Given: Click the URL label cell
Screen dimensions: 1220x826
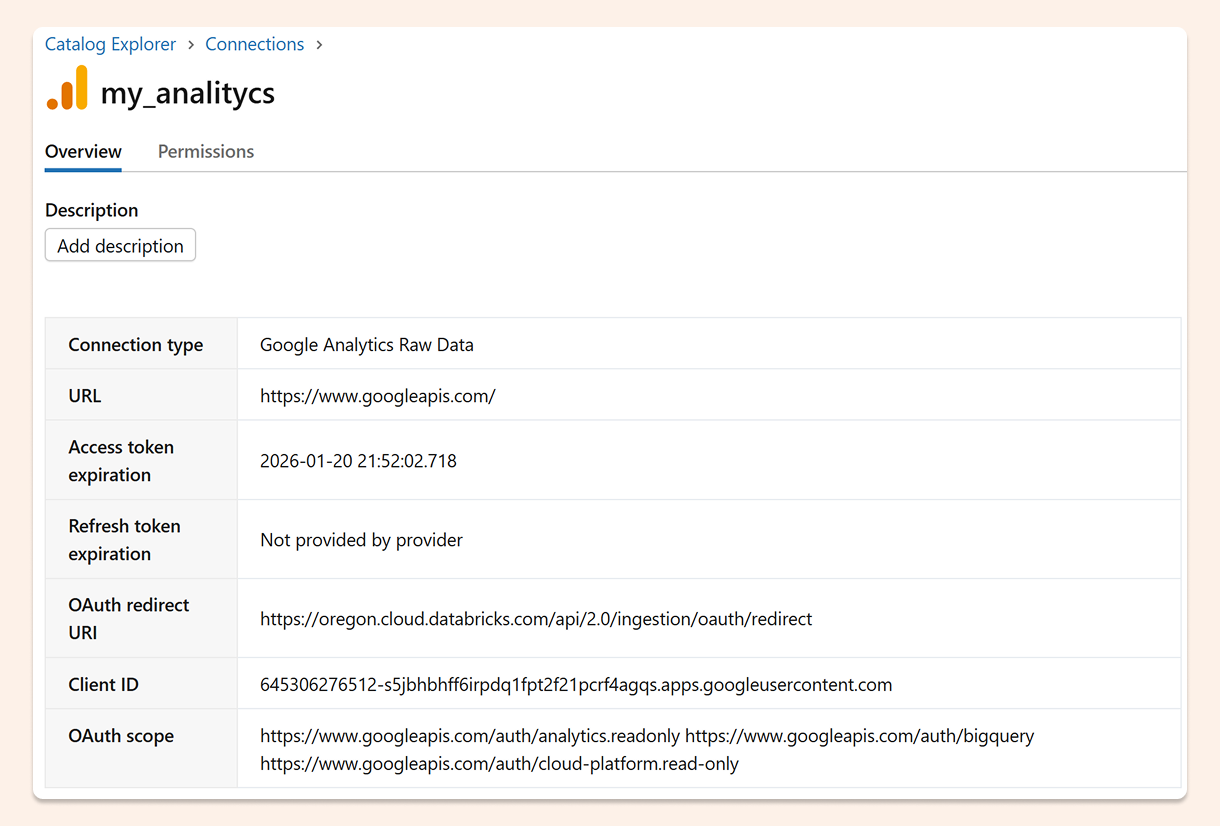Looking at the screenshot, I should pyautogui.click(x=141, y=395).
